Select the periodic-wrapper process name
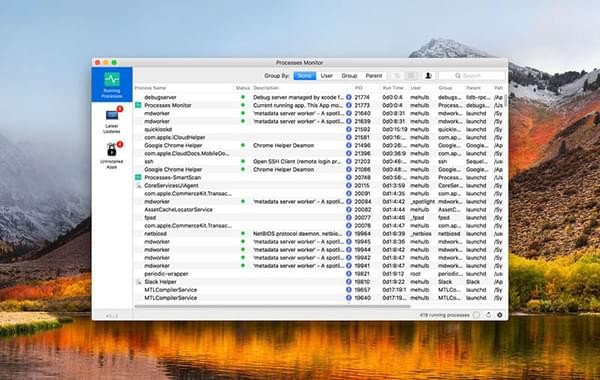 point(166,274)
